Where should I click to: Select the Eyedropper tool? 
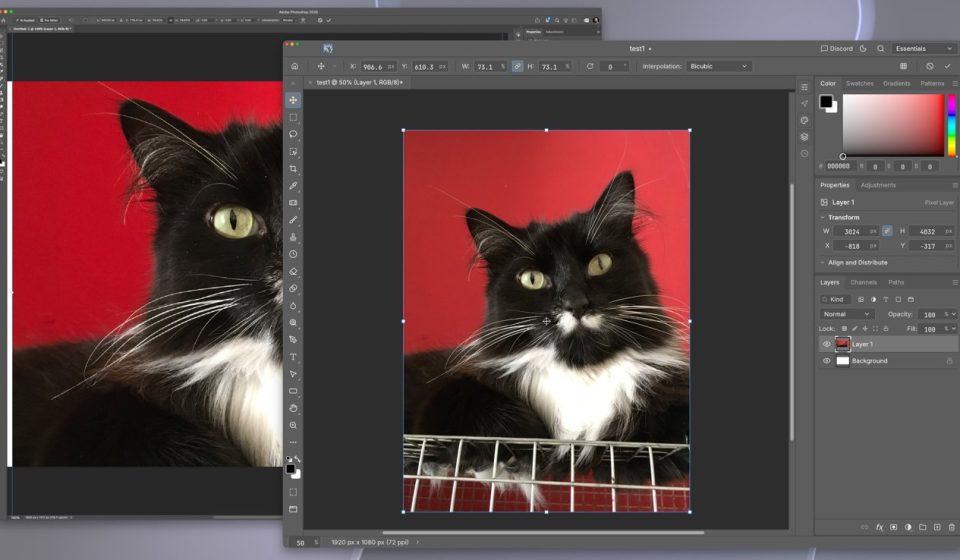coord(293,185)
